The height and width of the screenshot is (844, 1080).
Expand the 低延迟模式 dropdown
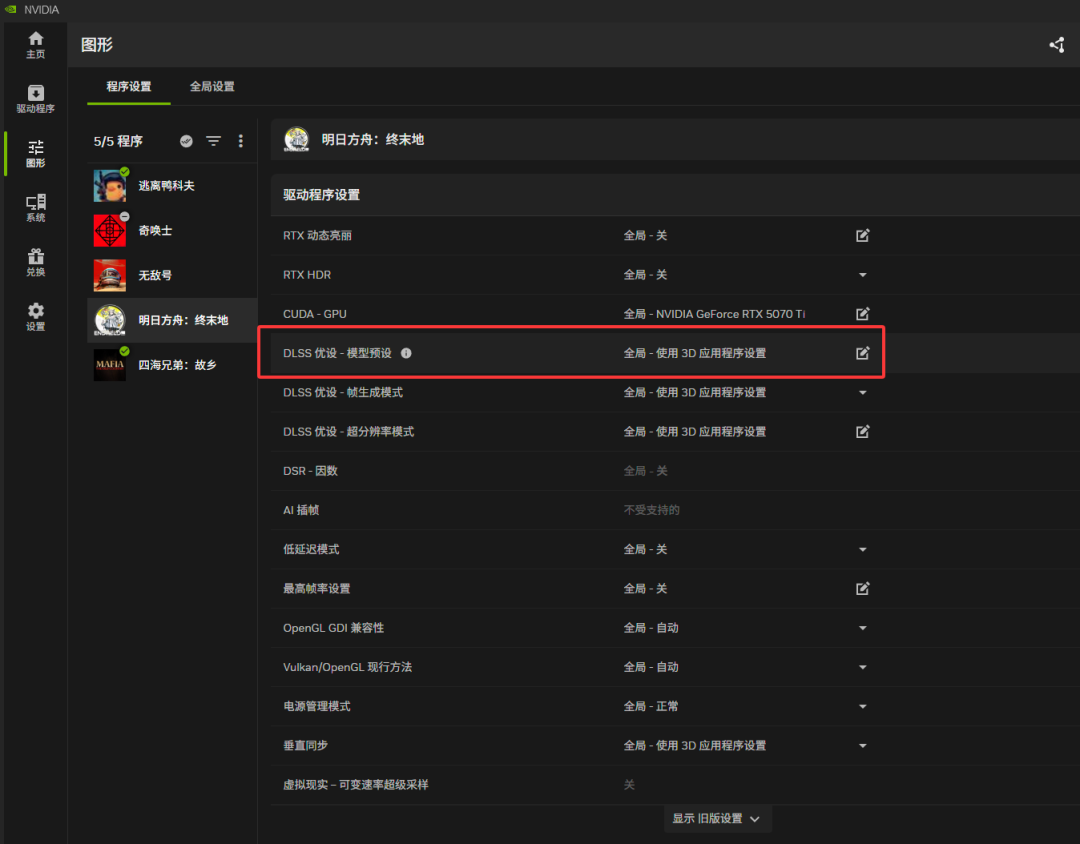coord(862,550)
